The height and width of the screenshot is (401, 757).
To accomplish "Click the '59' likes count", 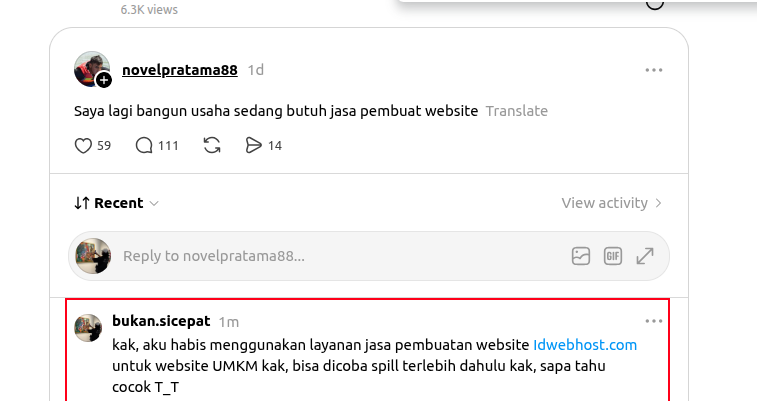I will click(x=104, y=146).
